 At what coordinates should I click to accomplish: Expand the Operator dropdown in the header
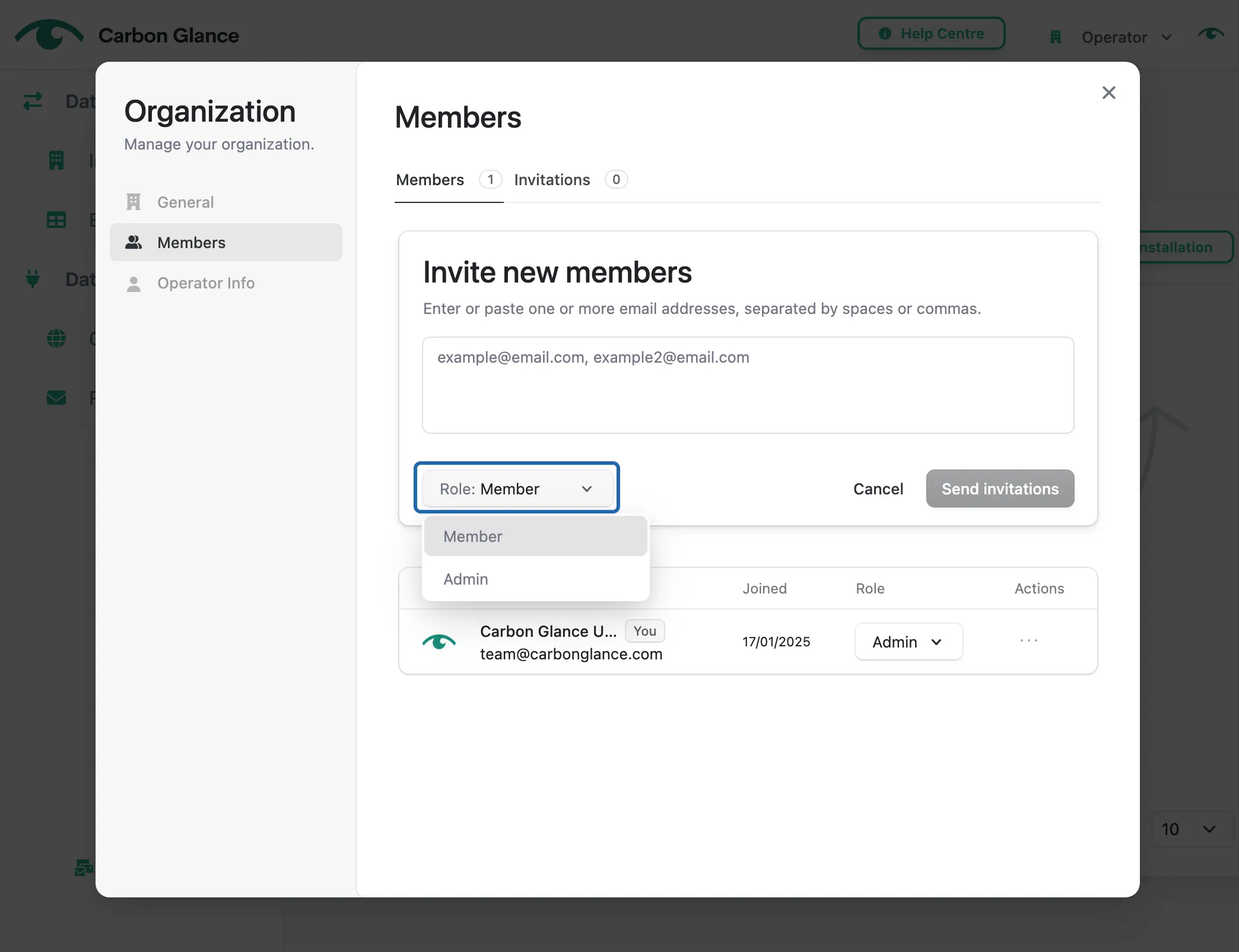pos(1126,37)
